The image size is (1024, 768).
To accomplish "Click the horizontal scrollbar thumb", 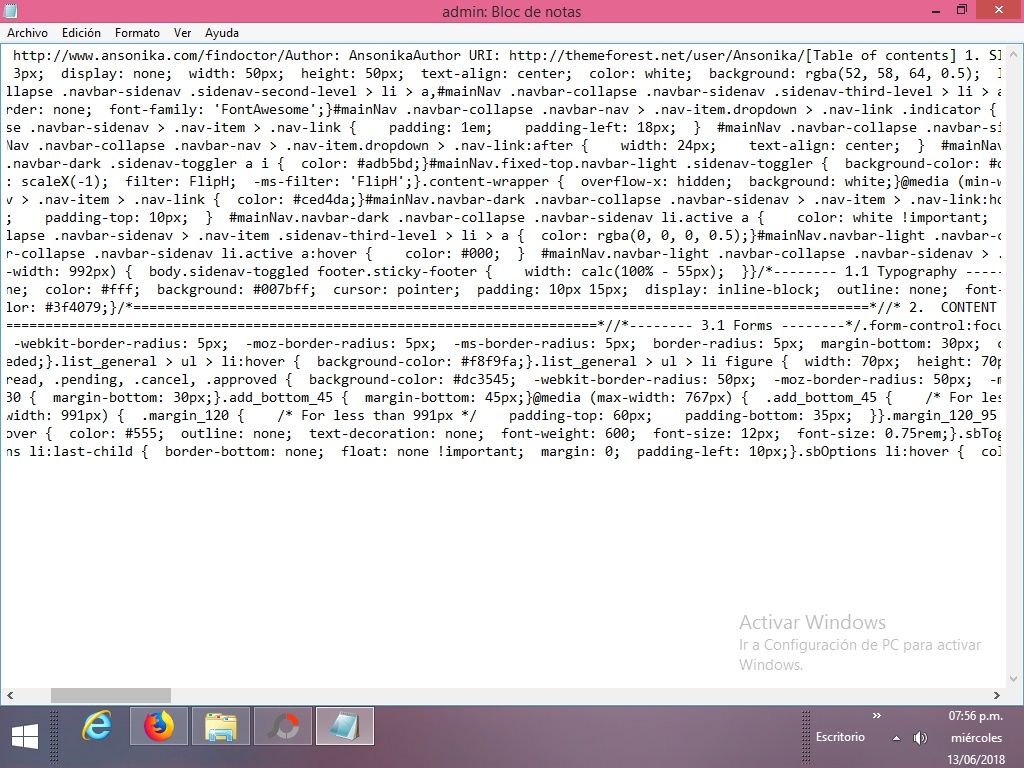I will click(x=110, y=696).
